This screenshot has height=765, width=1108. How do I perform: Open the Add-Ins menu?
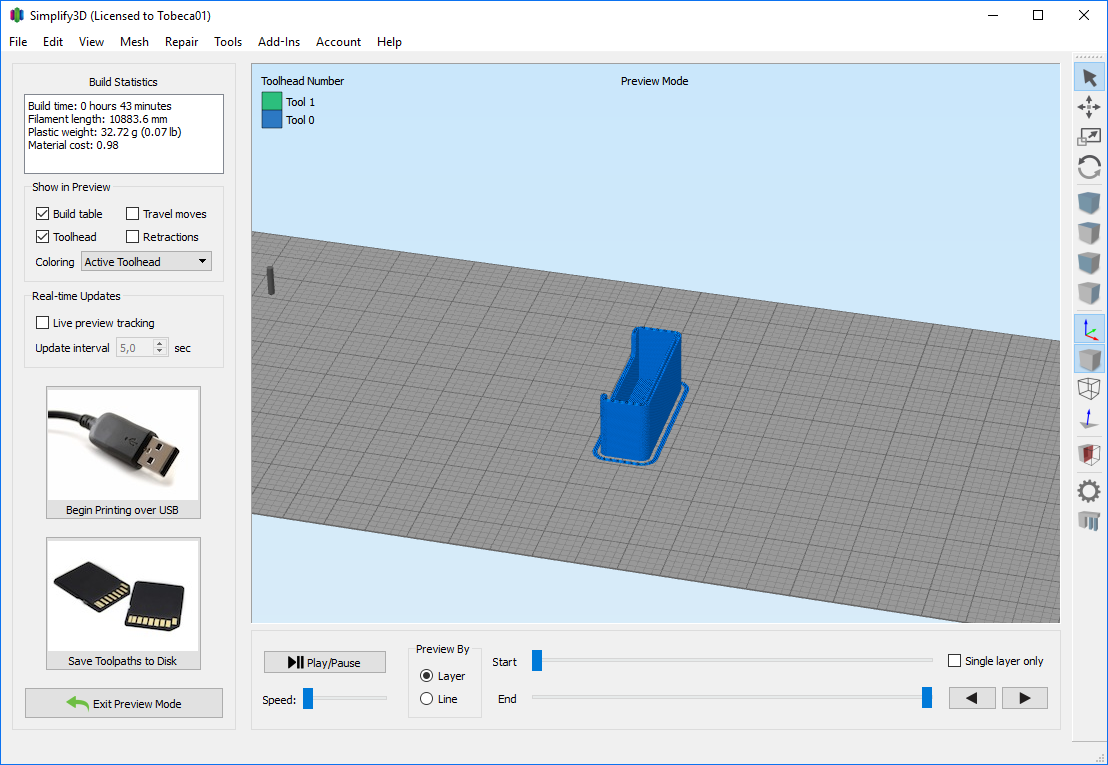coord(279,42)
